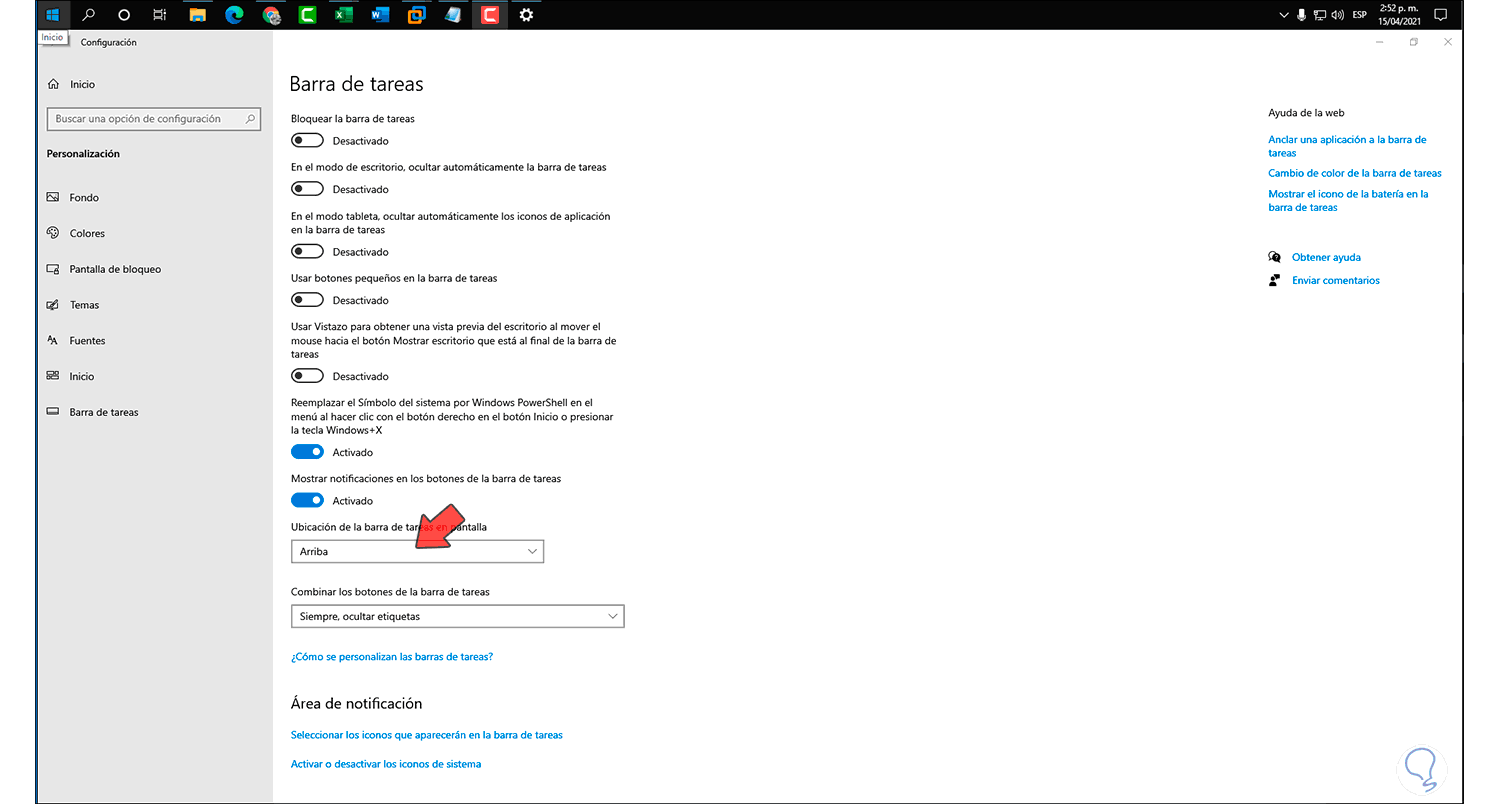
Task: Open the Windows Start button
Action: tap(52, 15)
